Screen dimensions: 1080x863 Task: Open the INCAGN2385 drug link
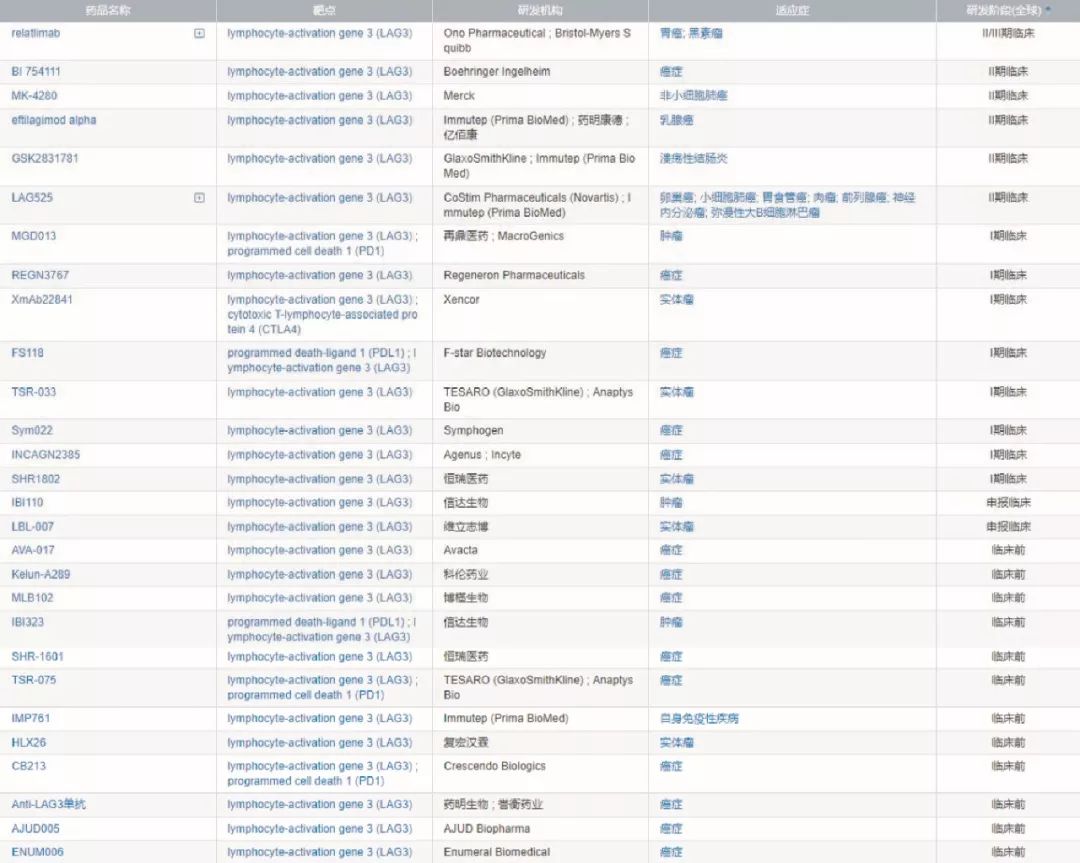click(46, 455)
